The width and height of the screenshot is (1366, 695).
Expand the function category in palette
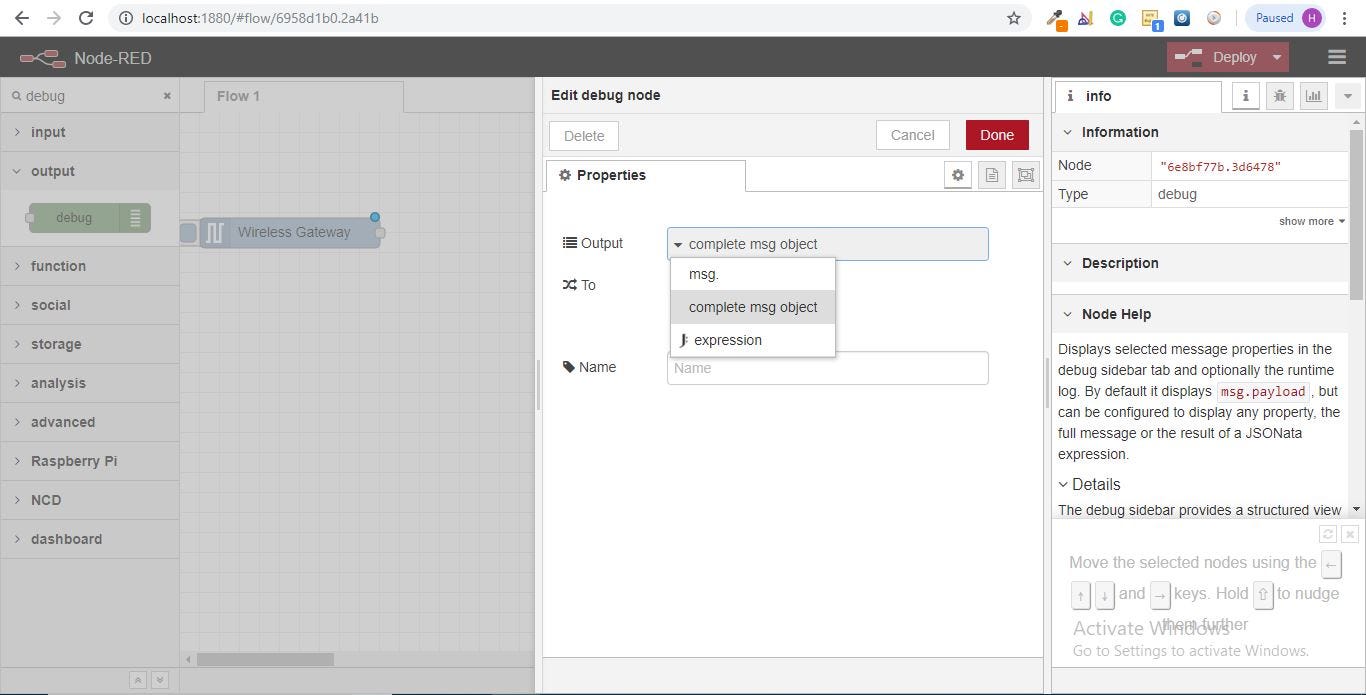tap(57, 266)
